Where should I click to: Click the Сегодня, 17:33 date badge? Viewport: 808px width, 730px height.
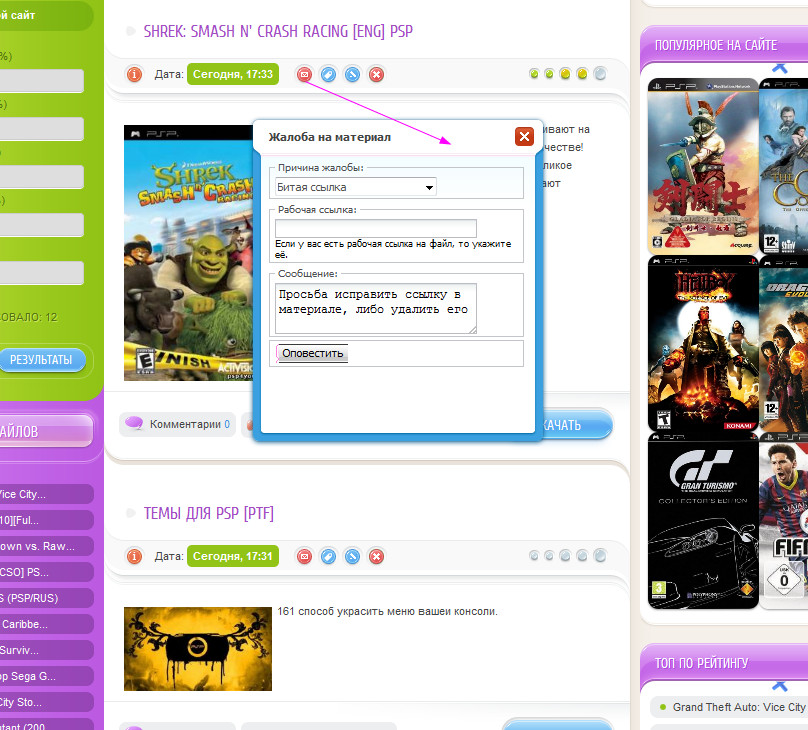click(x=233, y=74)
